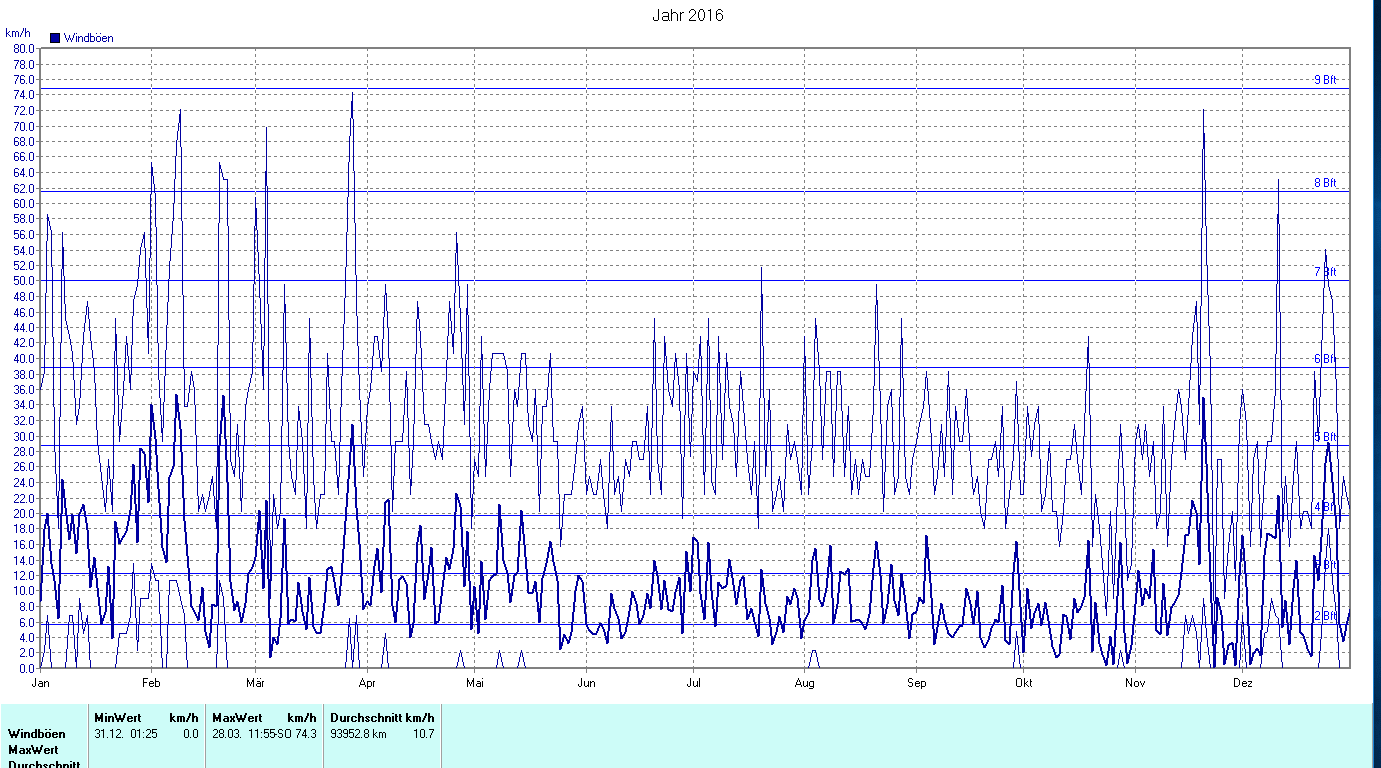Click the 'Okt' month label

point(1023,683)
